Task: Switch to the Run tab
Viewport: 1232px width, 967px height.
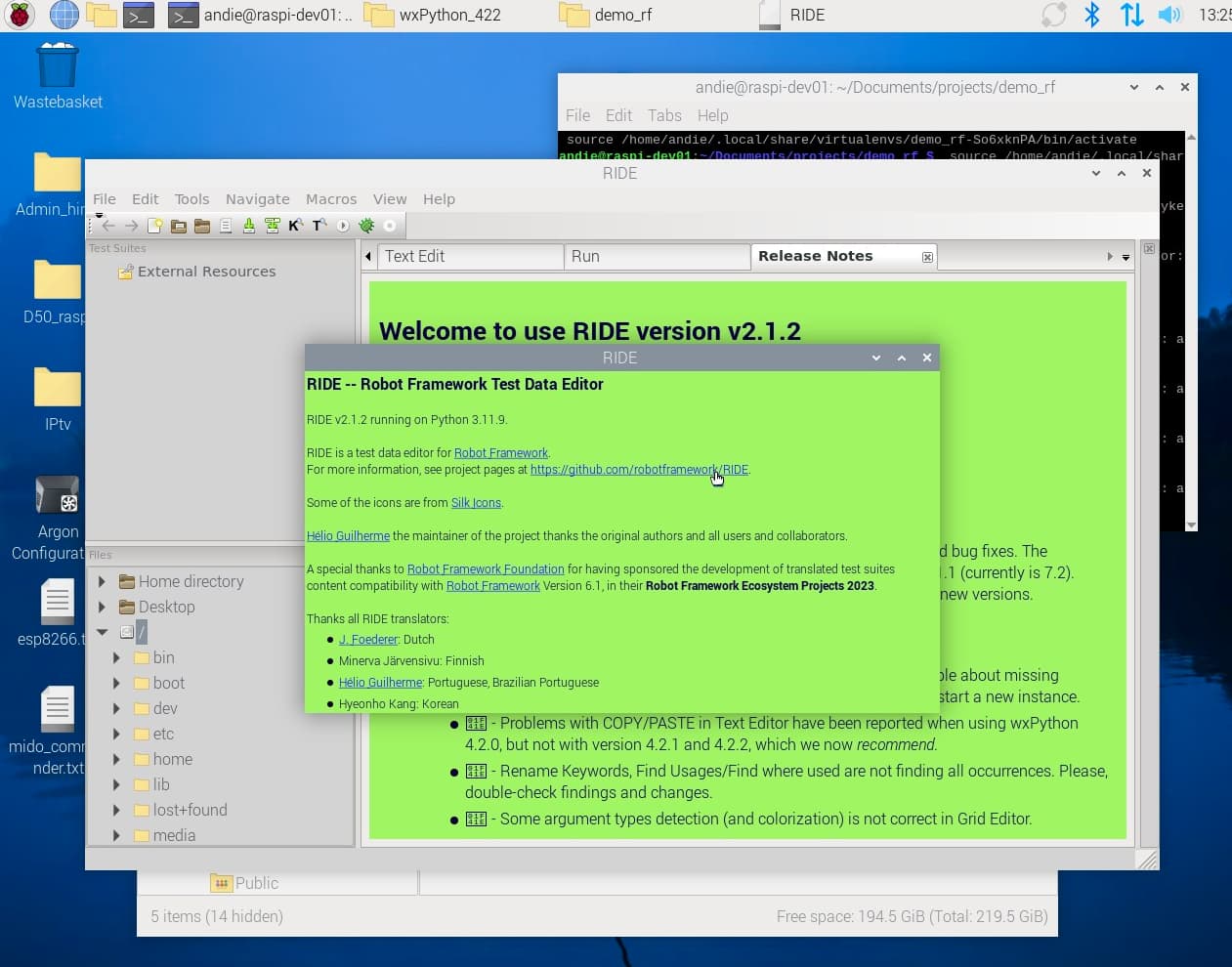Action: [657, 256]
